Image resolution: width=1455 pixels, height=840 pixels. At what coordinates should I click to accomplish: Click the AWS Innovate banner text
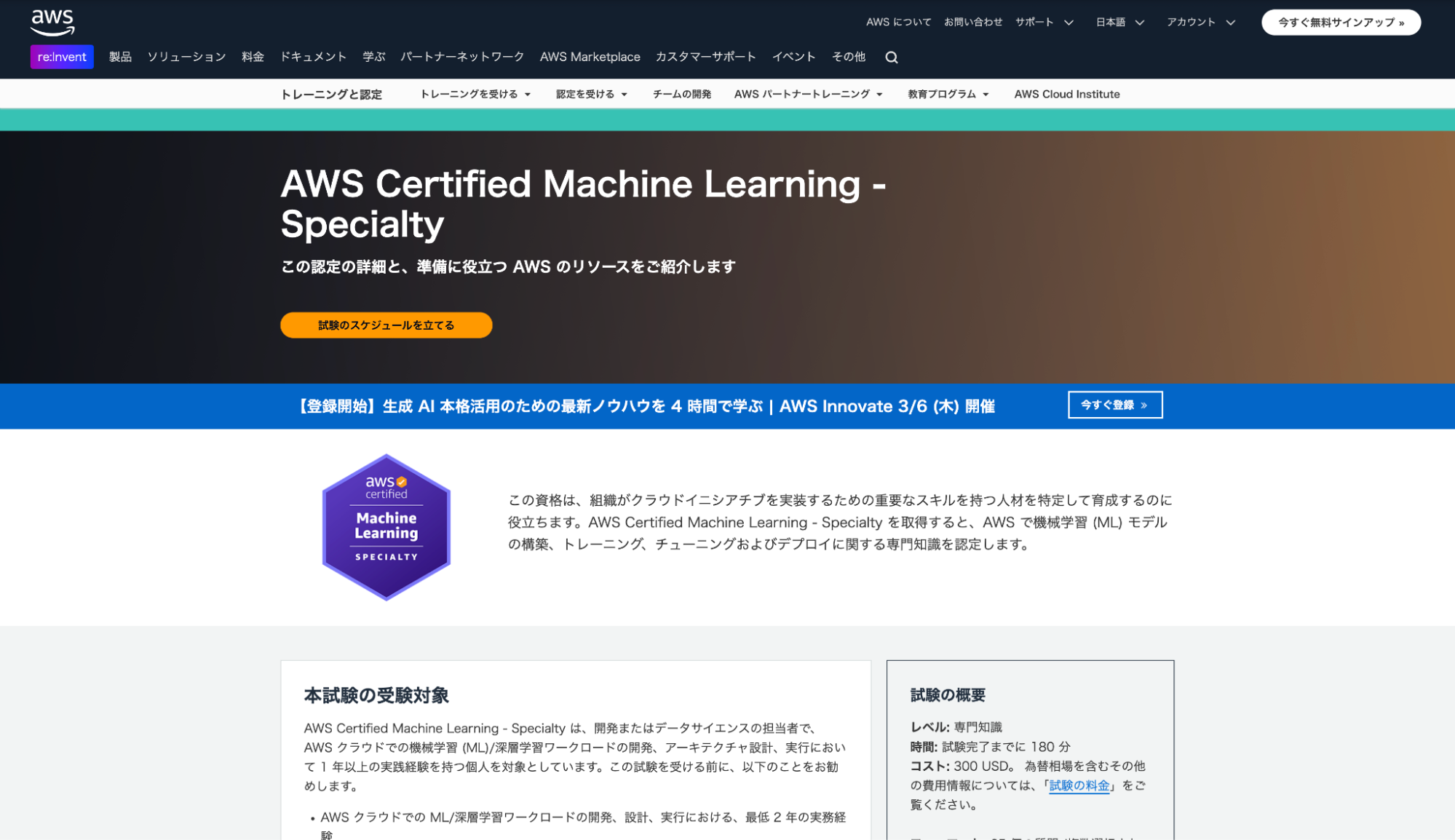point(645,406)
